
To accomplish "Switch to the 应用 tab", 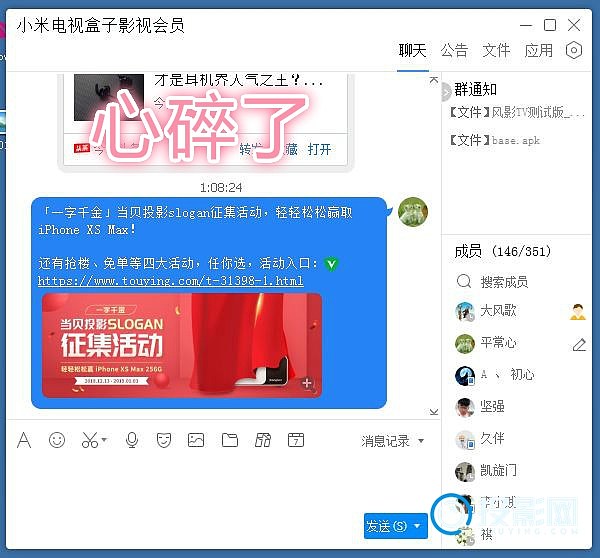I will coord(538,51).
